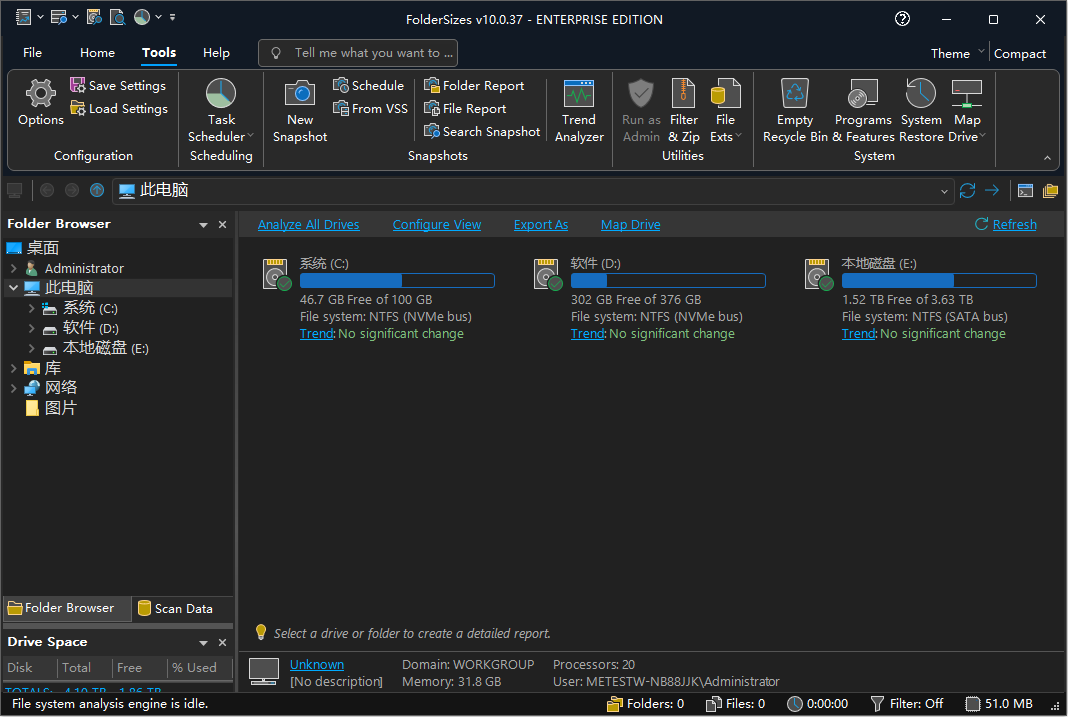Viewport: 1068px width, 717px height.
Task: Open the Theme dropdown
Action: 957,54
